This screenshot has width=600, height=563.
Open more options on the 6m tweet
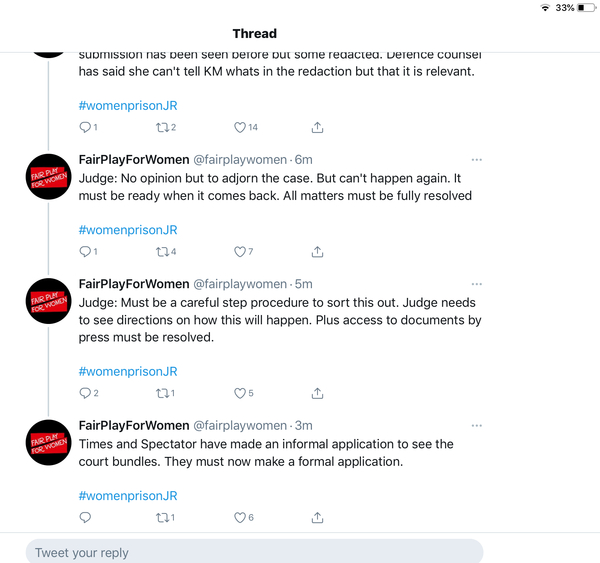[477, 160]
